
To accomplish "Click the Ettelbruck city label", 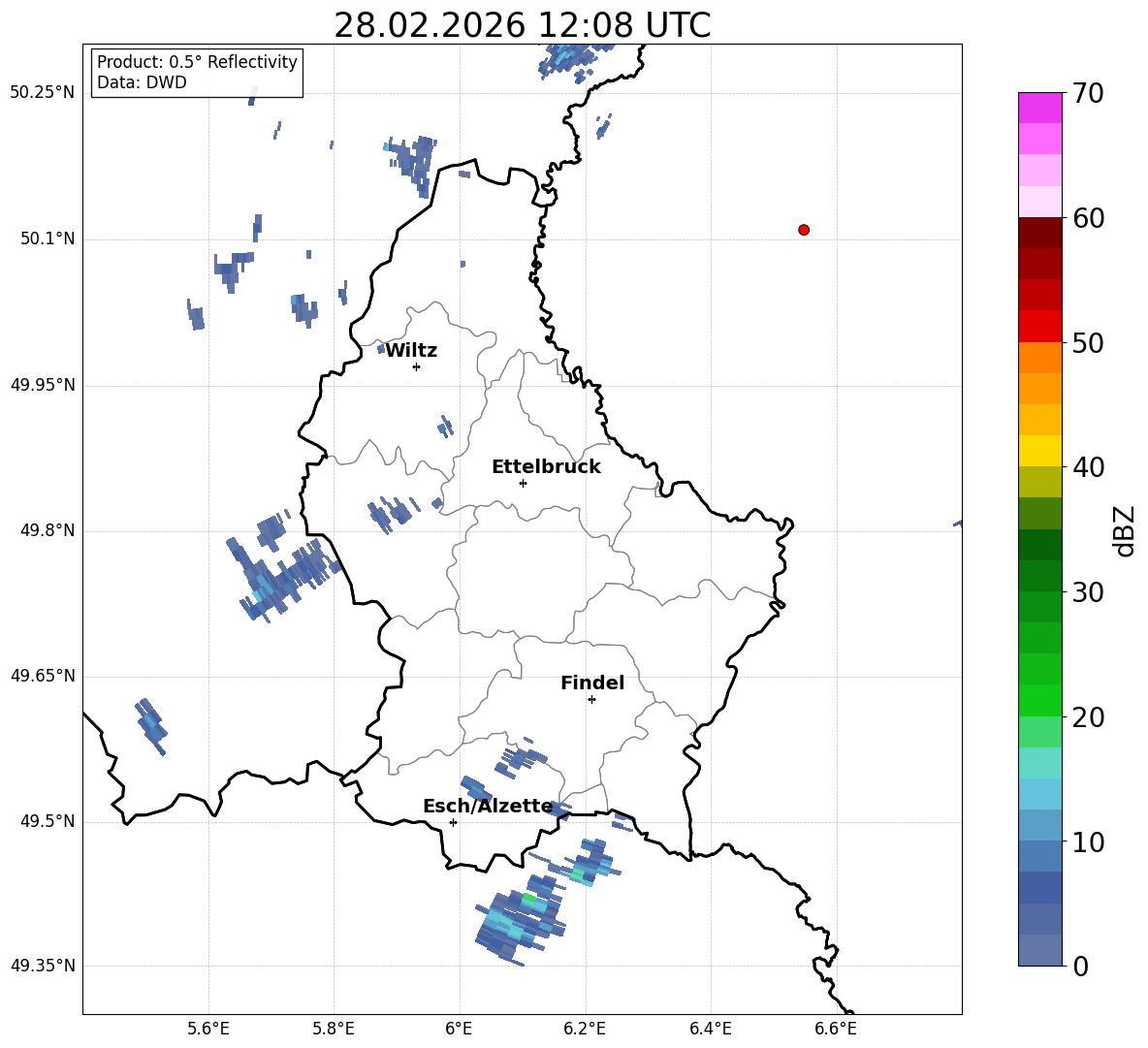I will coord(546,467).
